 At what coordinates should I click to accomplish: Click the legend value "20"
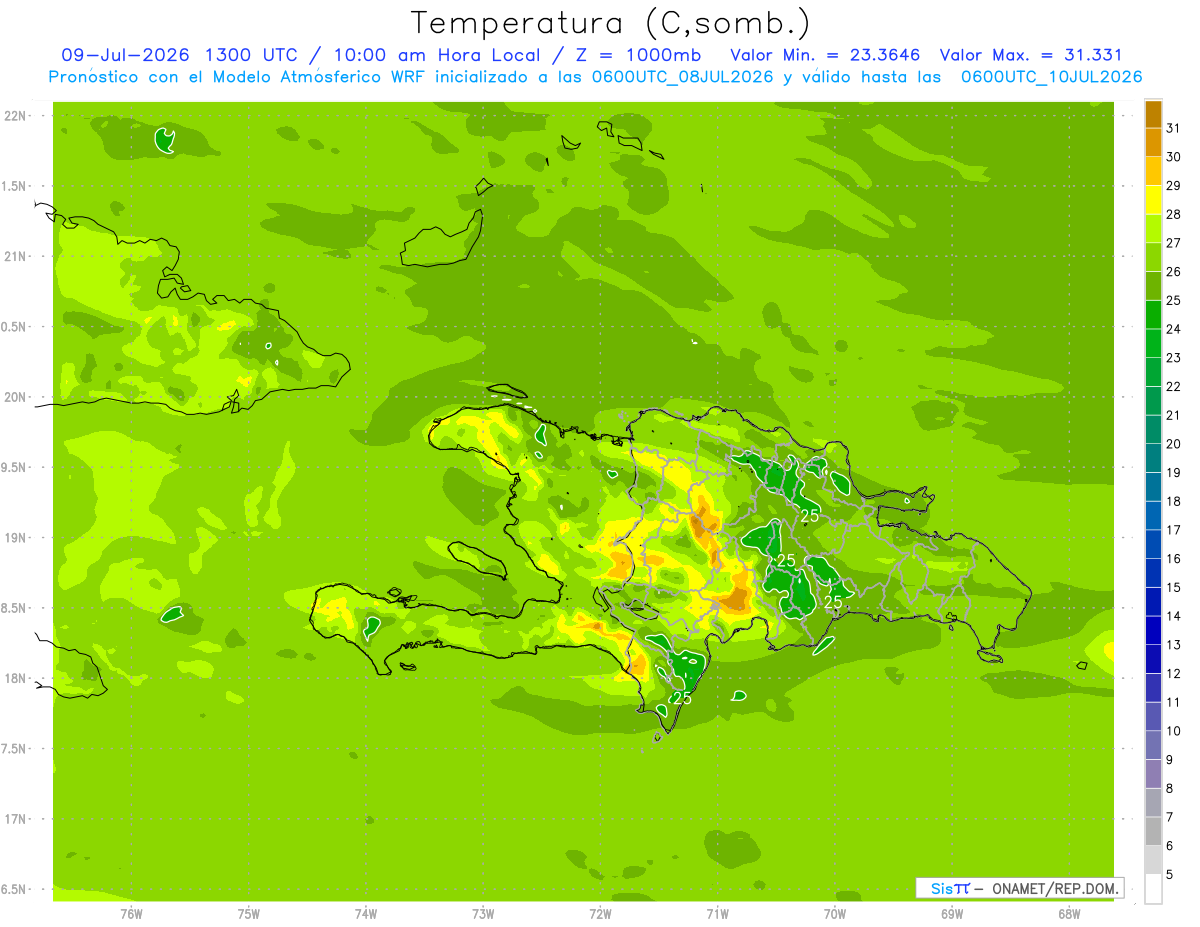click(1173, 444)
